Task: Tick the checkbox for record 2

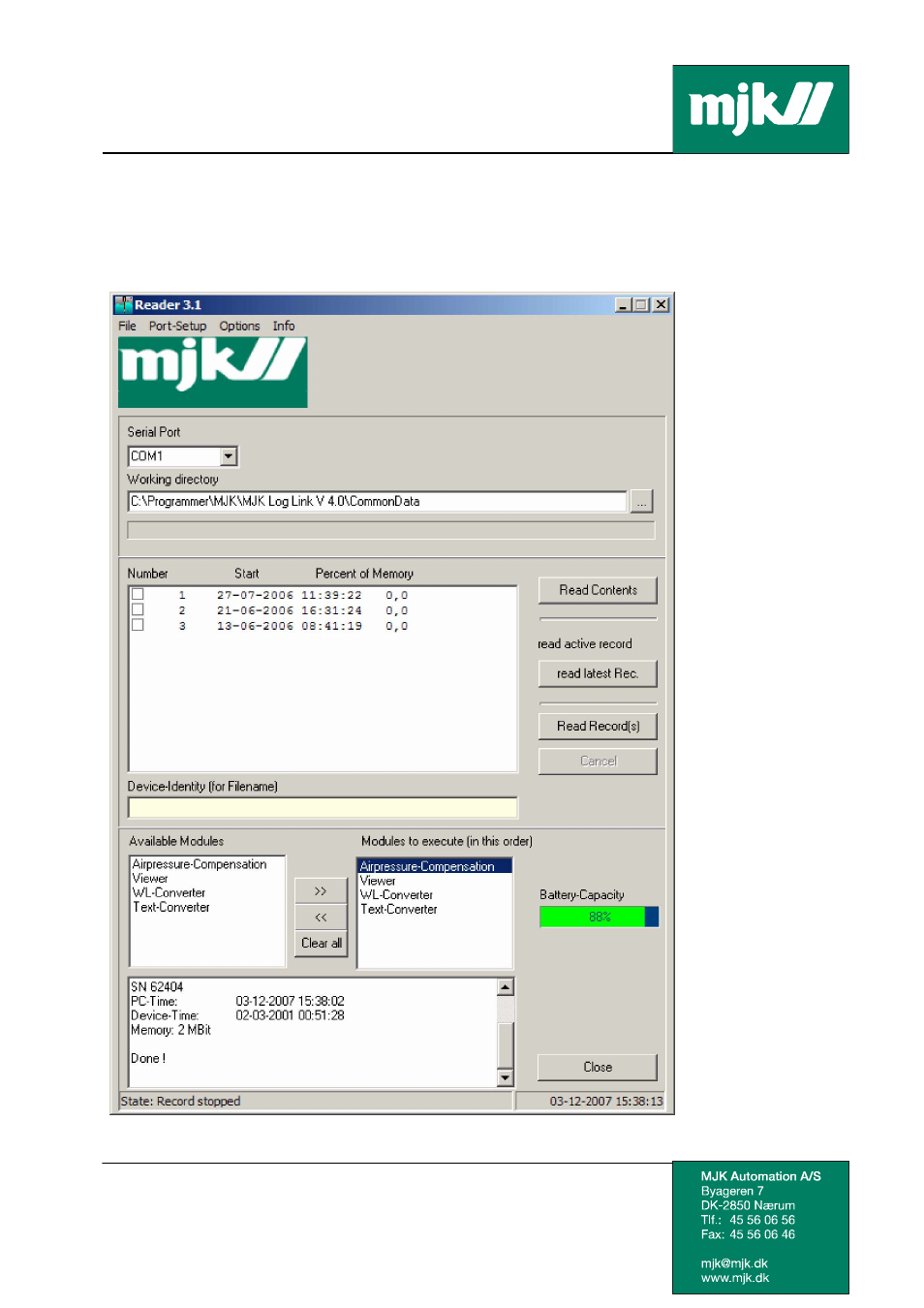Action: pos(138,609)
